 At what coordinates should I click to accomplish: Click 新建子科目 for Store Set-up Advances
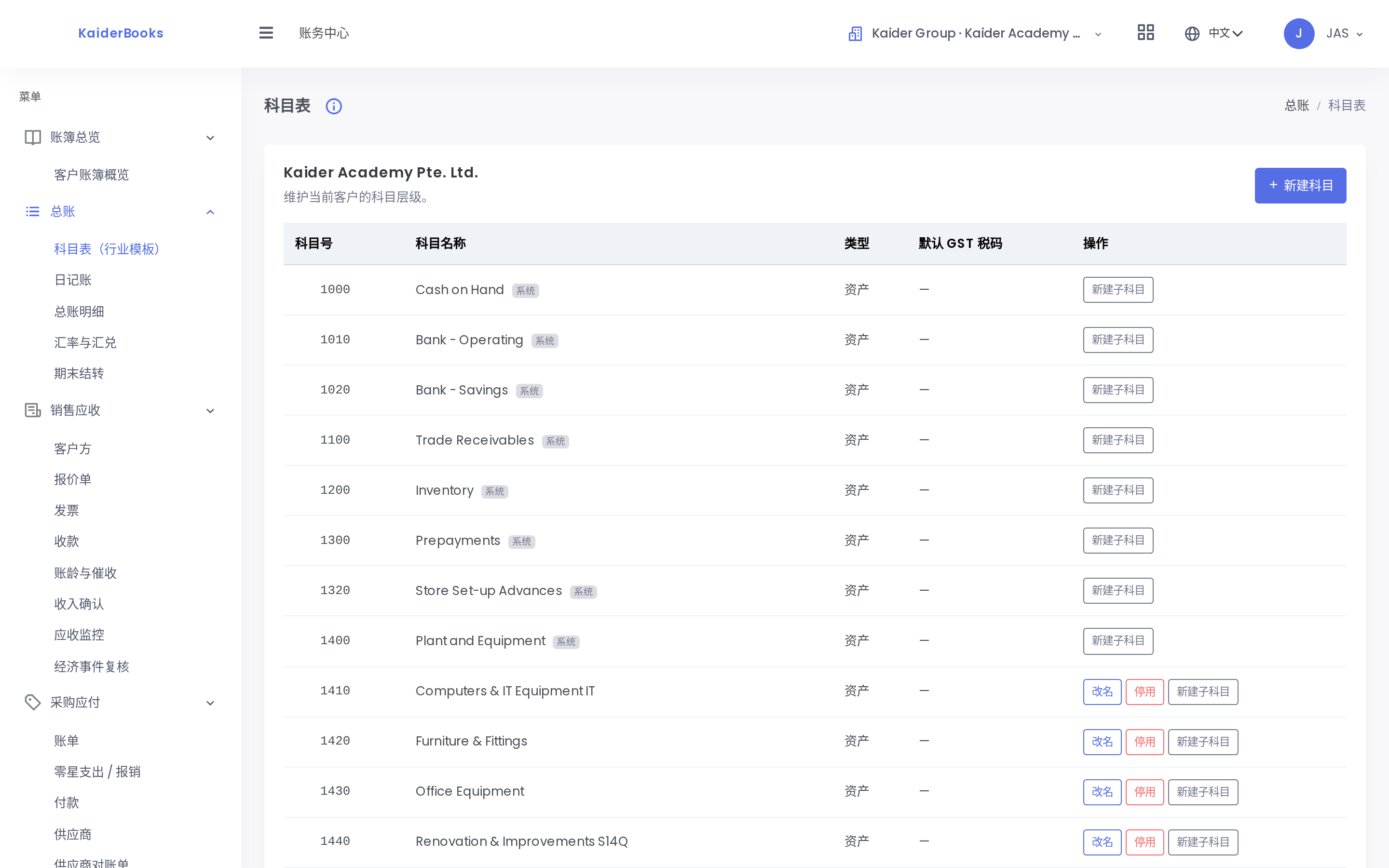[x=1118, y=590]
